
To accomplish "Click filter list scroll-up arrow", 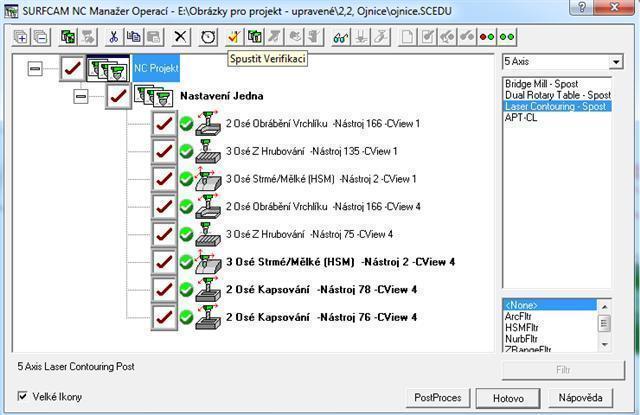I will pyautogui.click(x=604, y=306).
